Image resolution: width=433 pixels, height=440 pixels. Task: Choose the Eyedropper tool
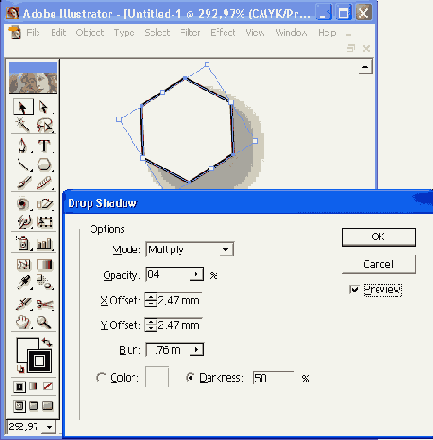pos(24,282)
